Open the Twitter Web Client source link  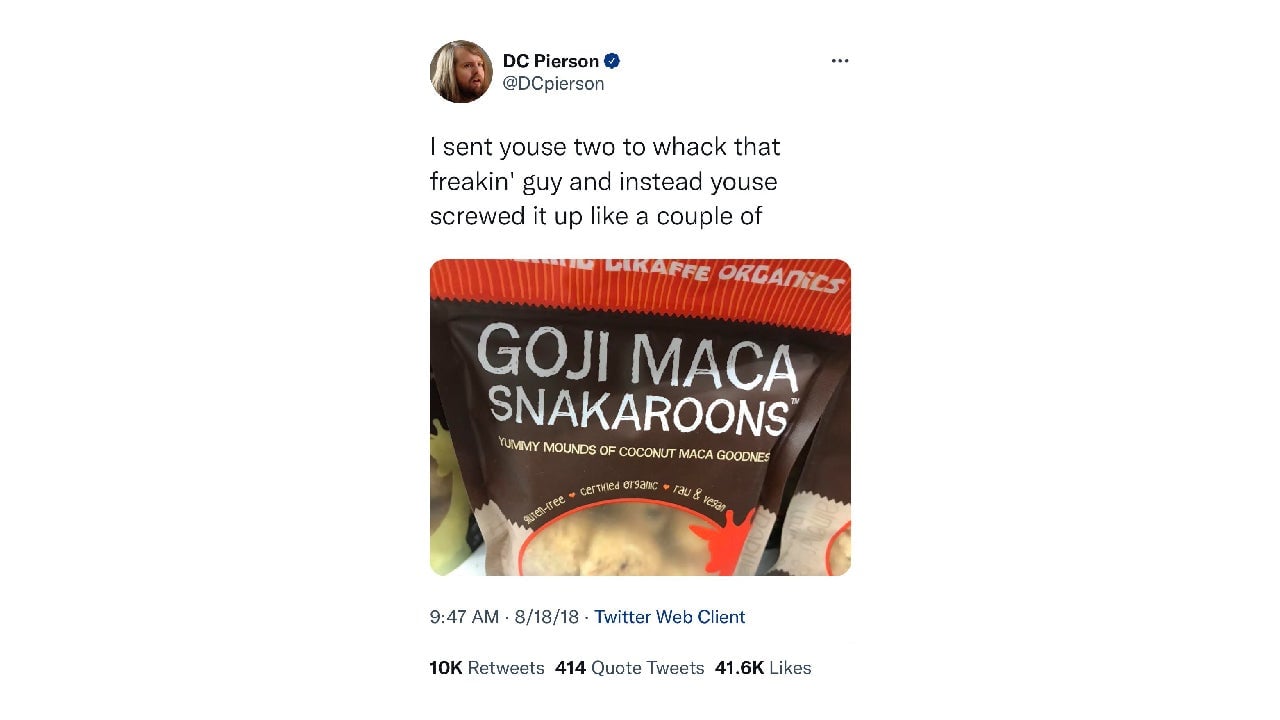670,617
